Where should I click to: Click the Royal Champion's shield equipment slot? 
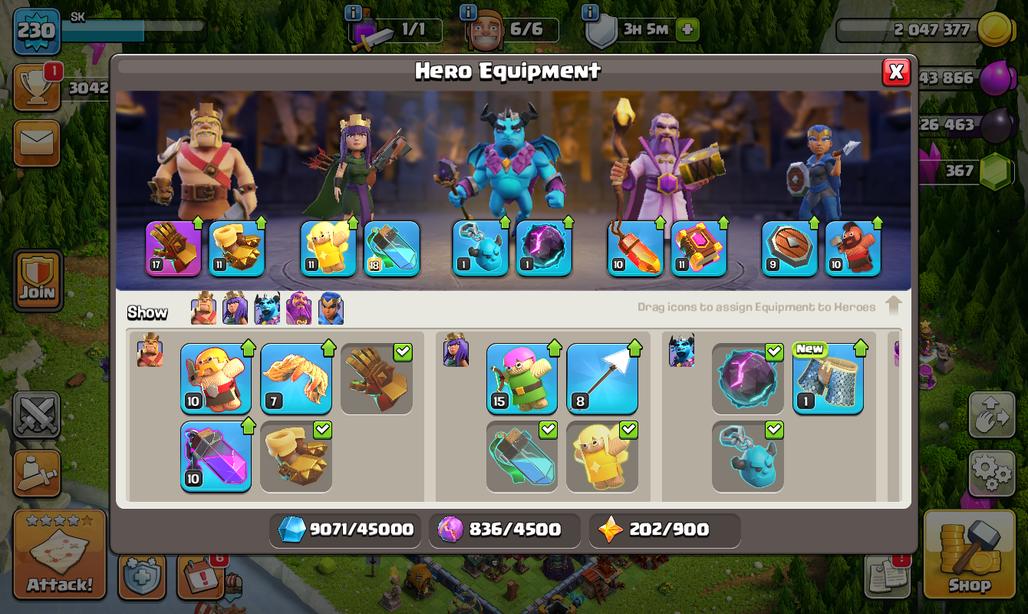coord(789,248)
